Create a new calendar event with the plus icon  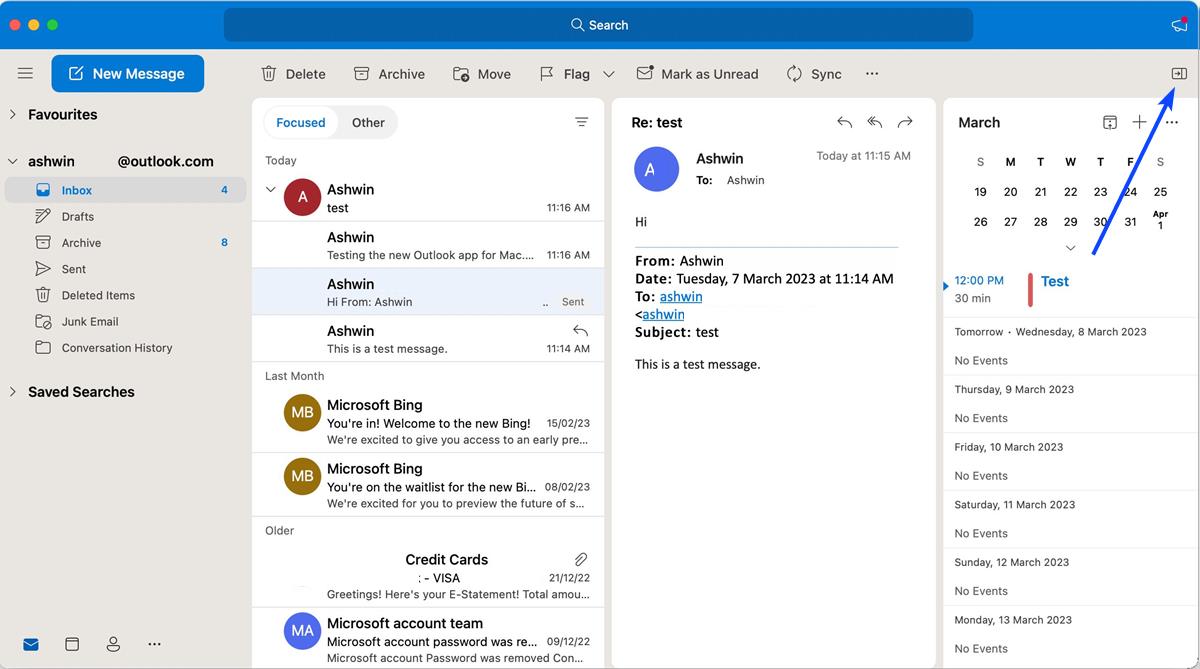click(1140, 121)
